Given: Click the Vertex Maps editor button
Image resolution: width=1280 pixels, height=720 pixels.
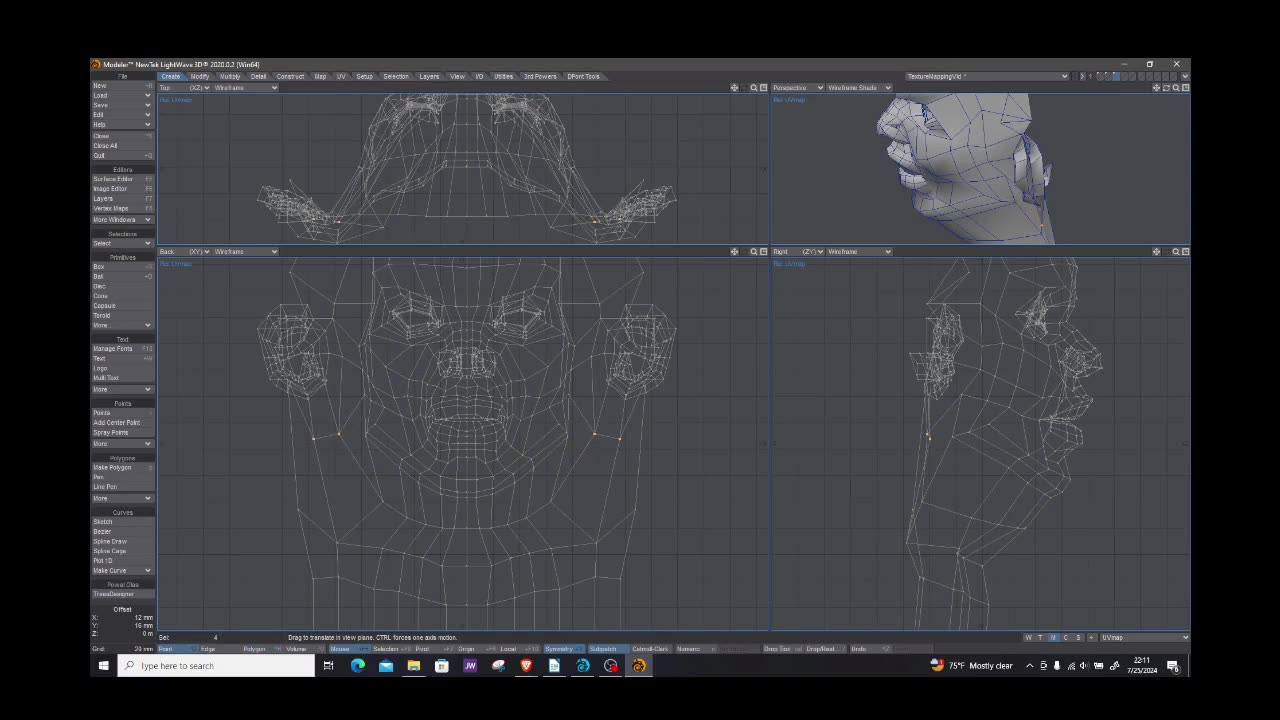Looking at the screenshot, I should pos(122,209).
